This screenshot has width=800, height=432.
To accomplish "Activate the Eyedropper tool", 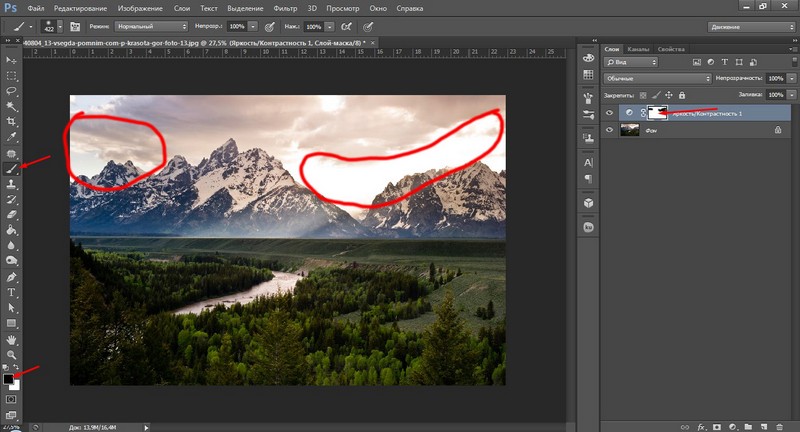I will point(12,137).
